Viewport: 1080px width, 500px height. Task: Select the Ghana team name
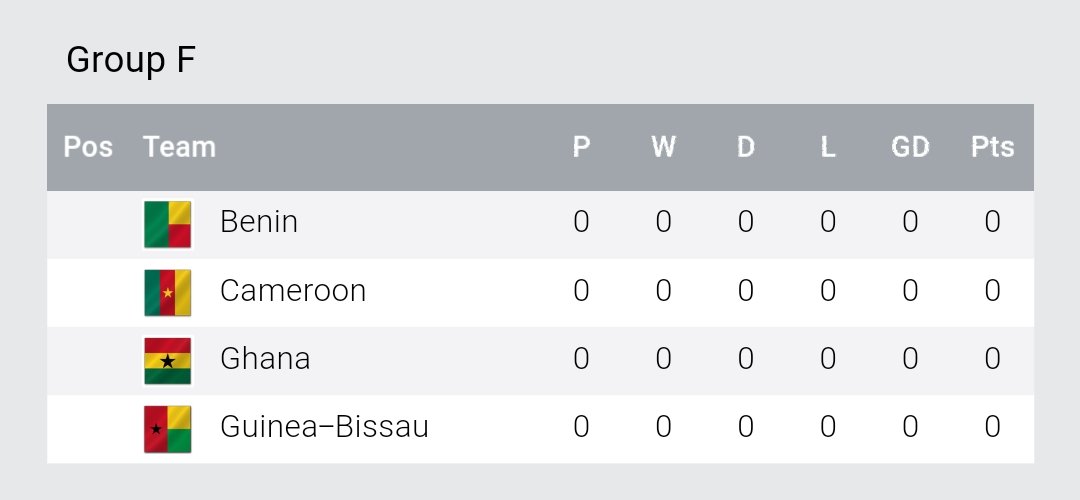[265, 359]
